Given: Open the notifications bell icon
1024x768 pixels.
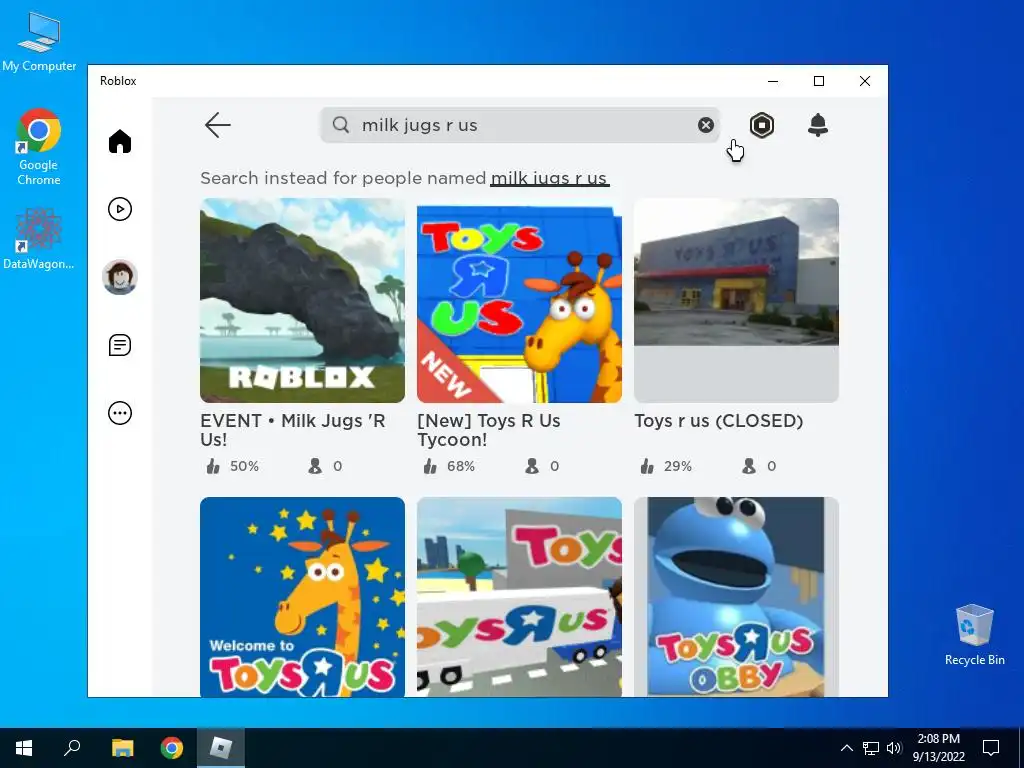Looking at the screenshot, I should pyautogui.click(x=818, y=125).
